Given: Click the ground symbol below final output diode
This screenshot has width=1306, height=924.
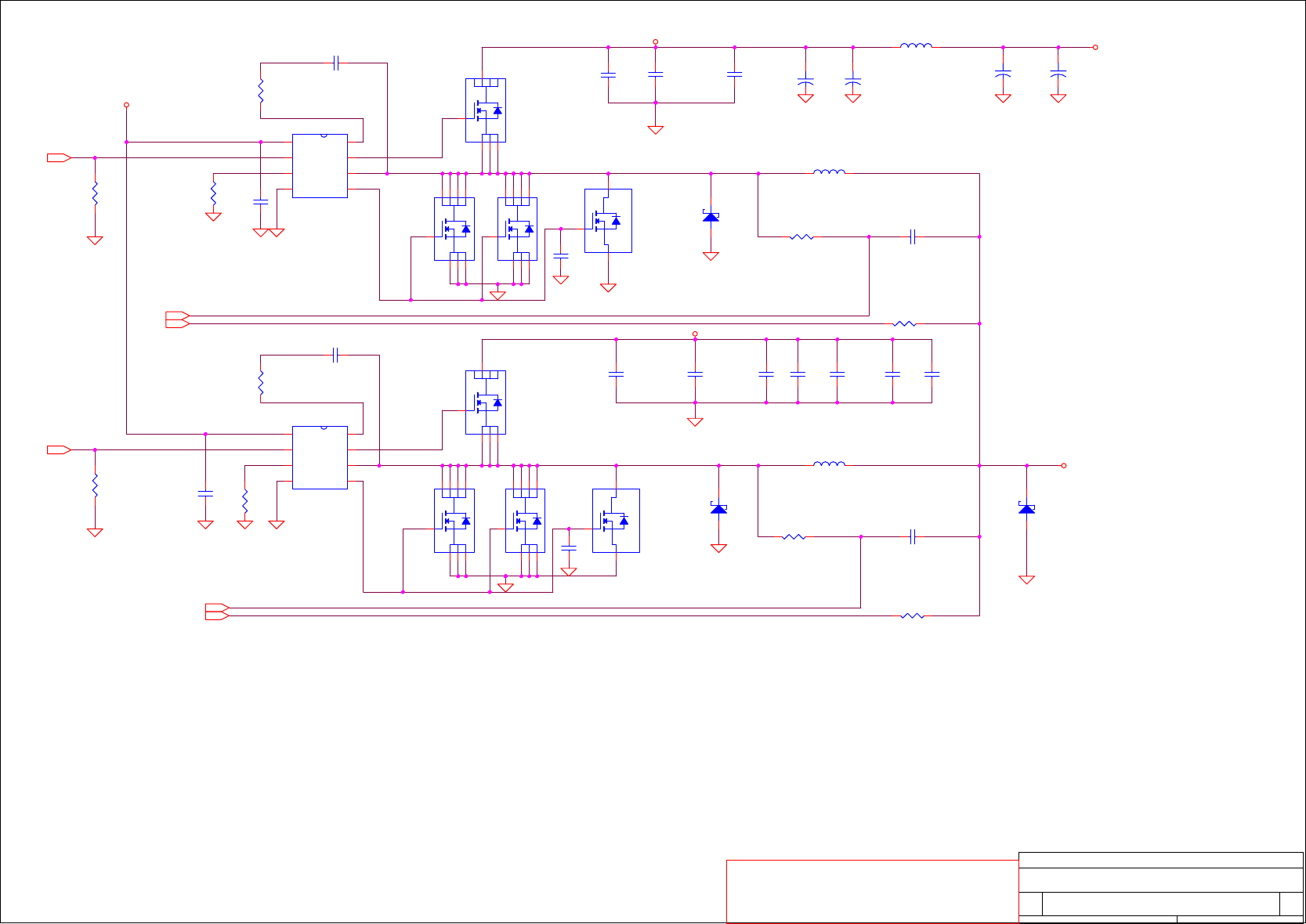Looking at the screenshot, I should (1026, 580).
